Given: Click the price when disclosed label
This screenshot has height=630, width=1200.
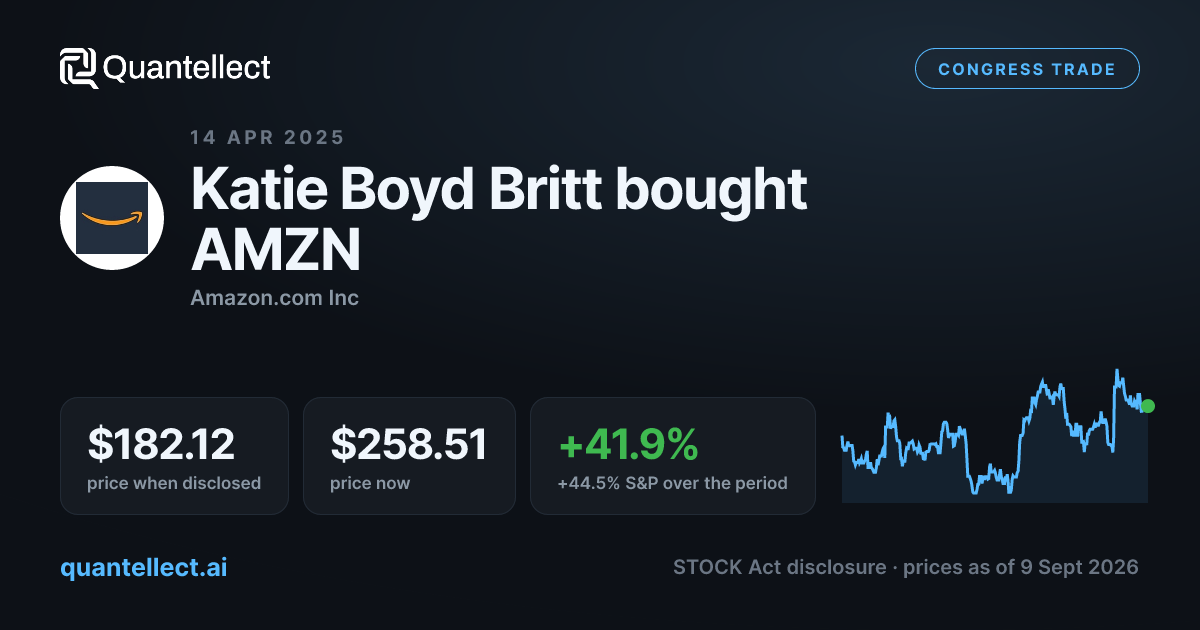Looking at the screenshot, I should [x=174, y=483].
